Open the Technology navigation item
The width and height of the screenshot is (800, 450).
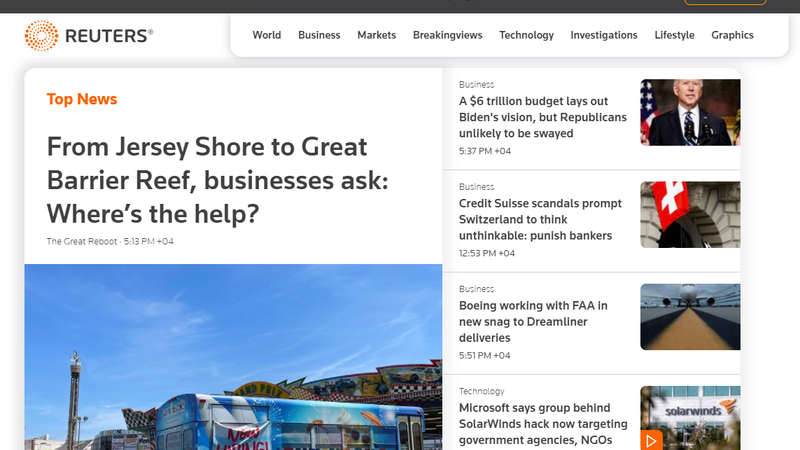[526, 35]
